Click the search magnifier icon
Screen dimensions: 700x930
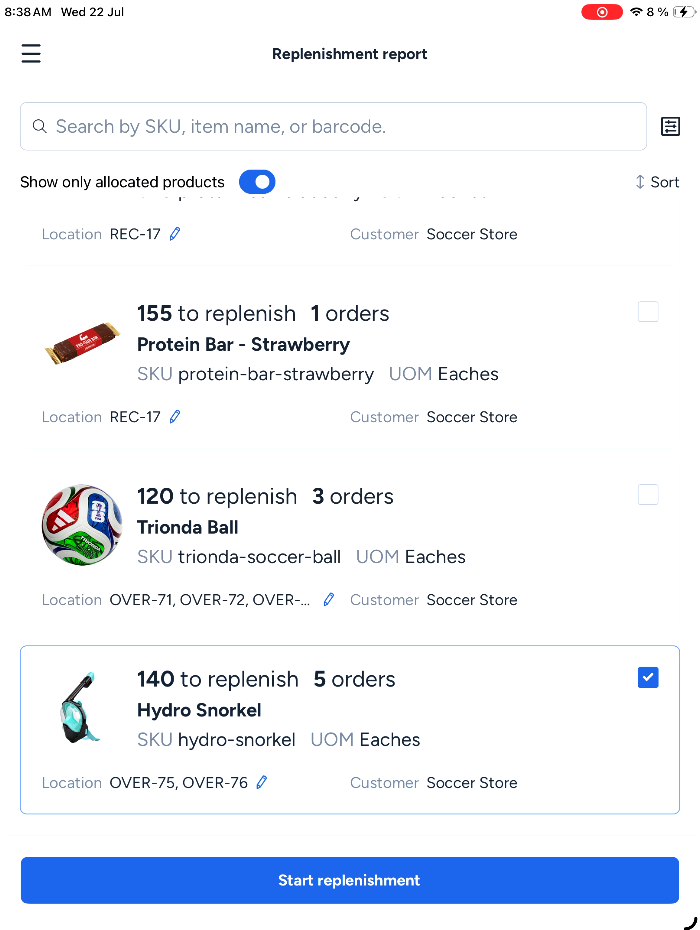pyautogui.click(x=39, y=126)
